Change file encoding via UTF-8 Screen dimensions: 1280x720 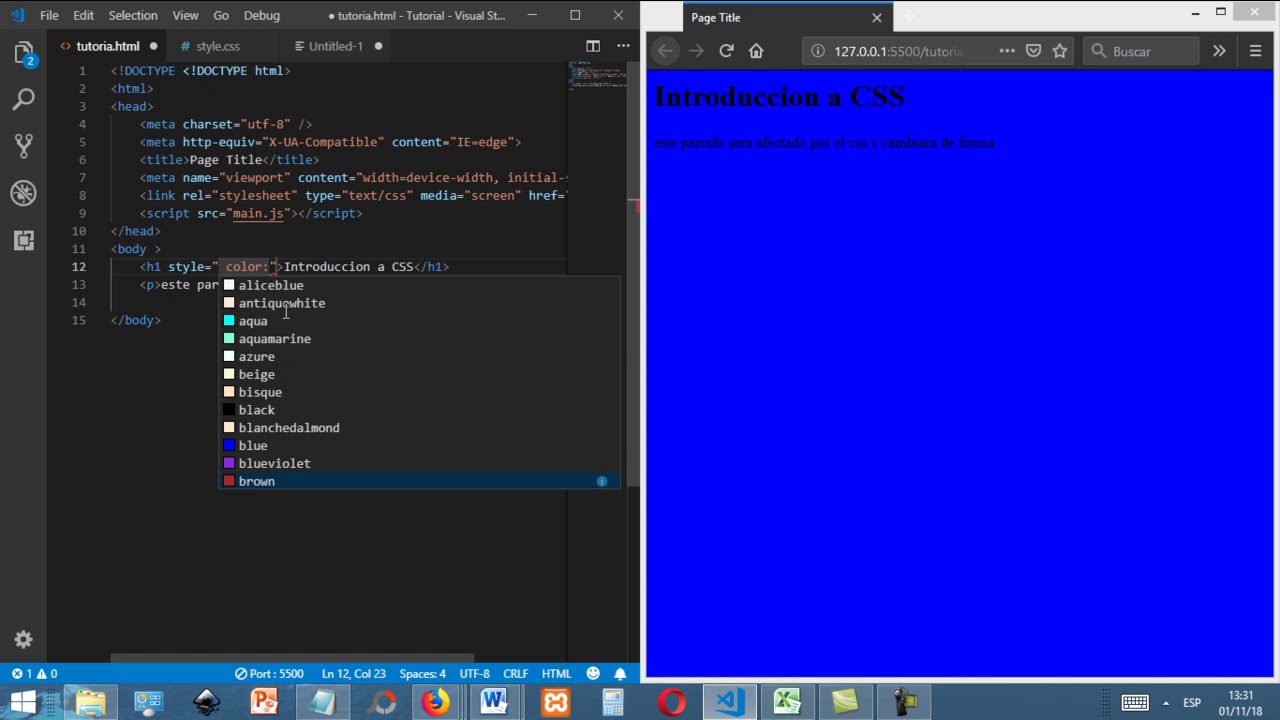(x=474, y=674)
